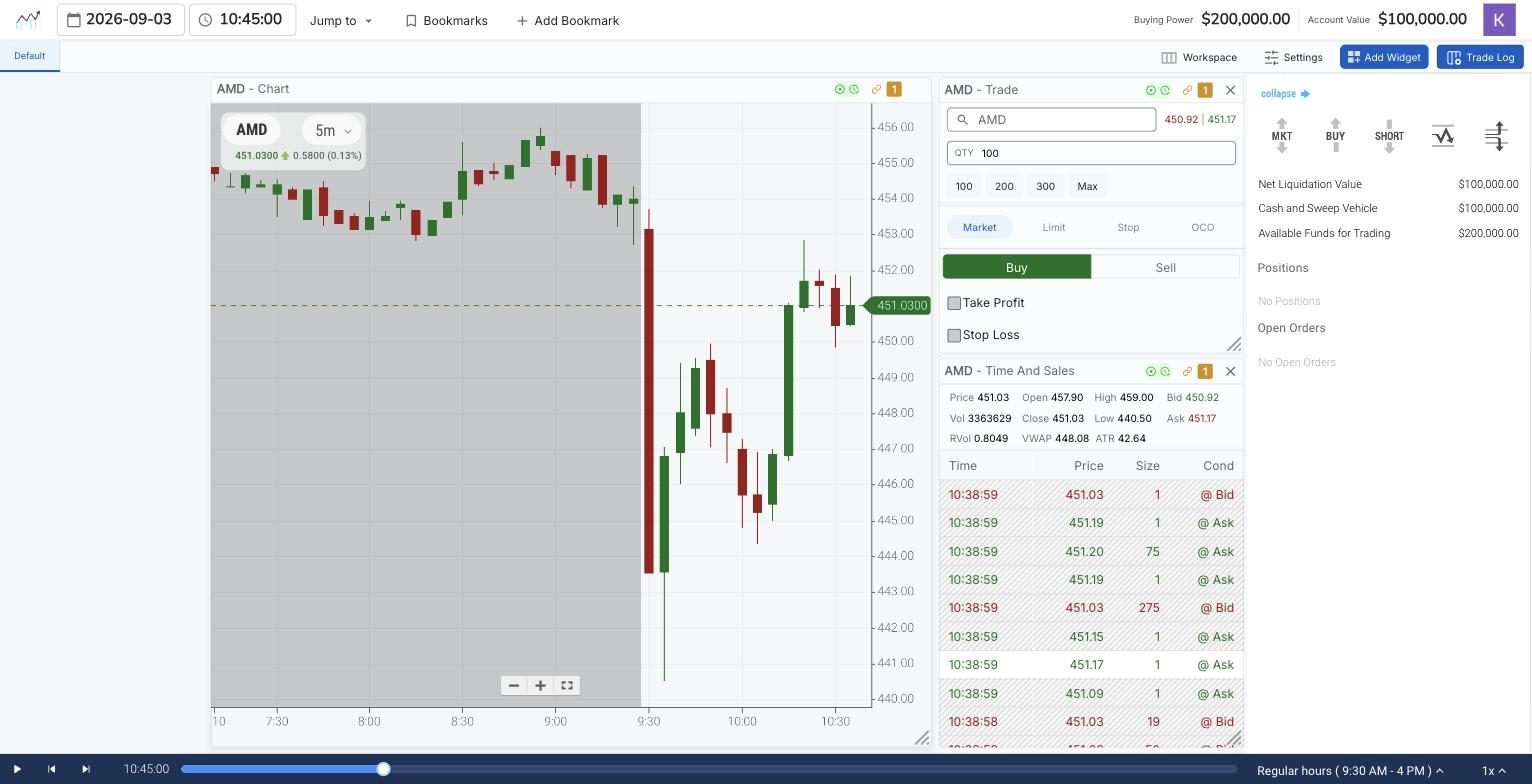The image size is (1532, 784).
Task: Click the SHORT hotkey order icon
Action: [x=1389, y=136]
